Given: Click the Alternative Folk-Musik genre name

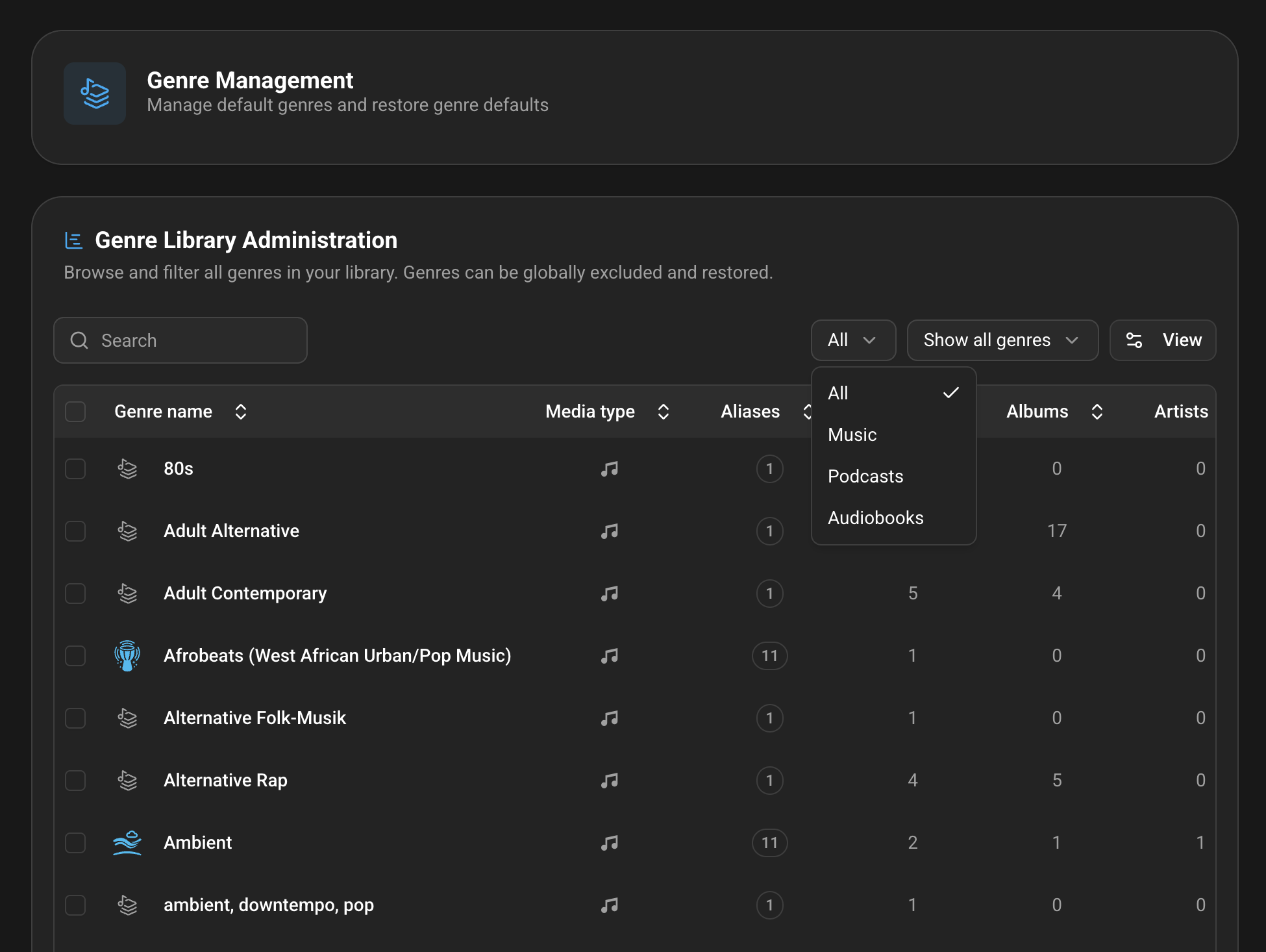Looking at the screenshot, I should coord(254,718).
